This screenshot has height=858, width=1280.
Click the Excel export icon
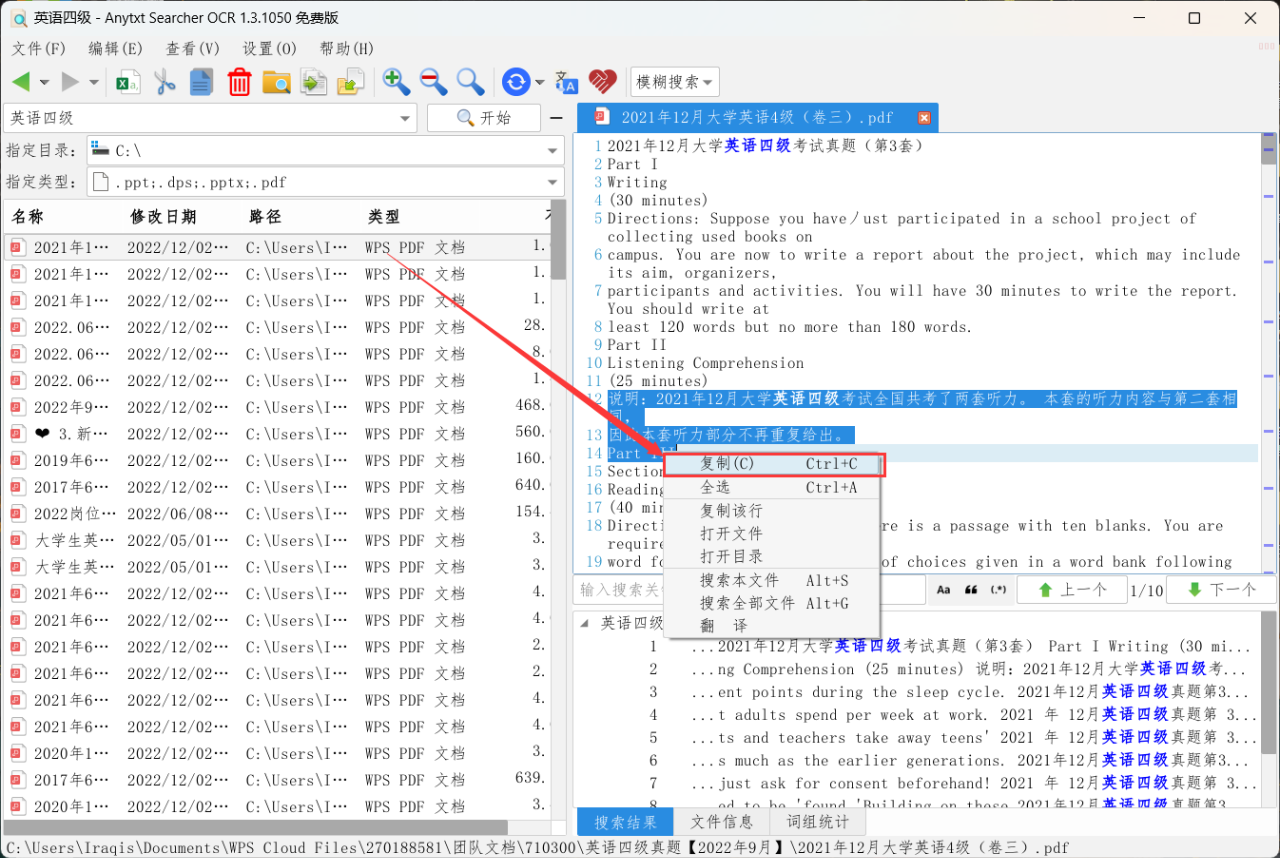click(128, 82)
